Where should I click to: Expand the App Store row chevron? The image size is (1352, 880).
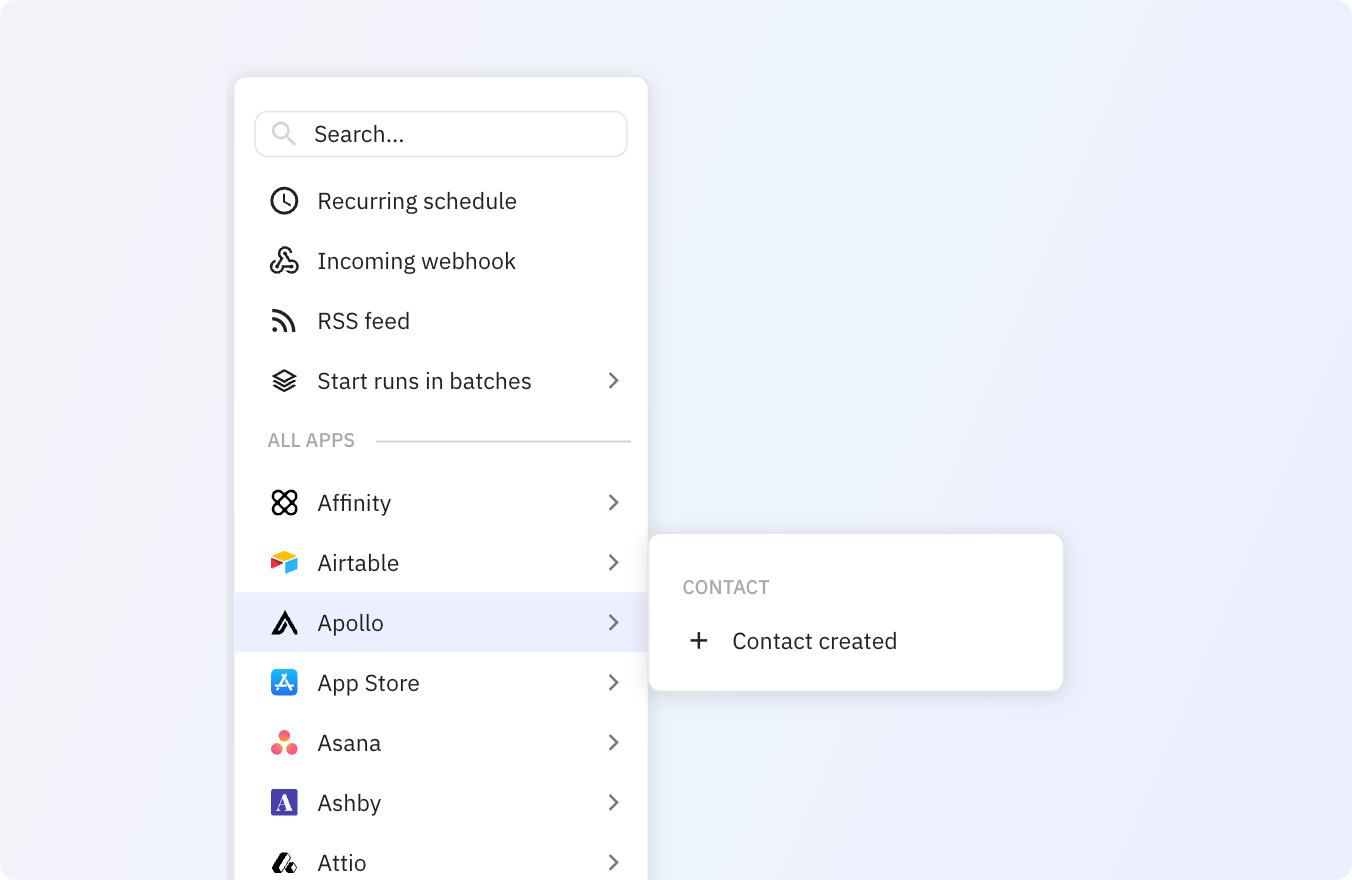[614, 683]
